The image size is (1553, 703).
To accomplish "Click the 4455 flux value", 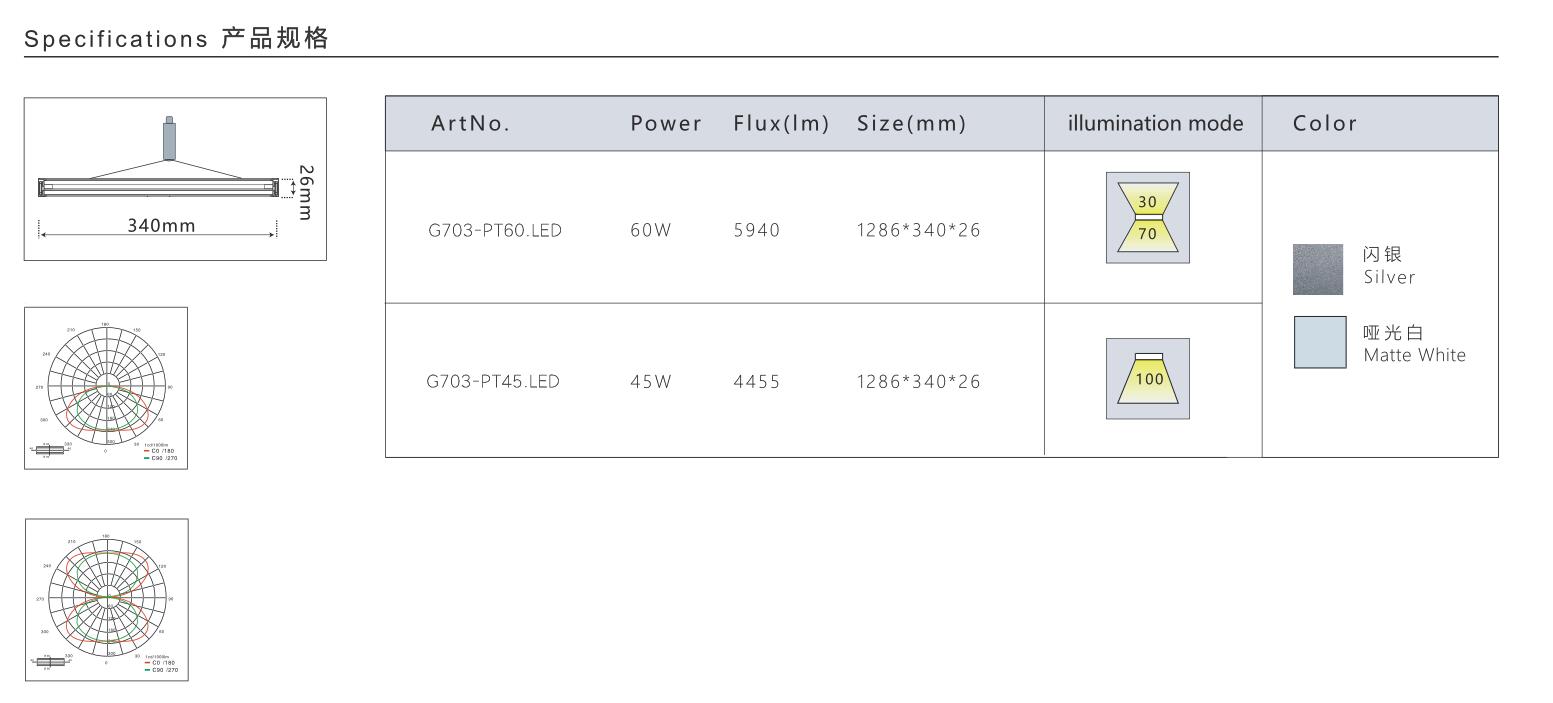I will click(x=756, y=381).
